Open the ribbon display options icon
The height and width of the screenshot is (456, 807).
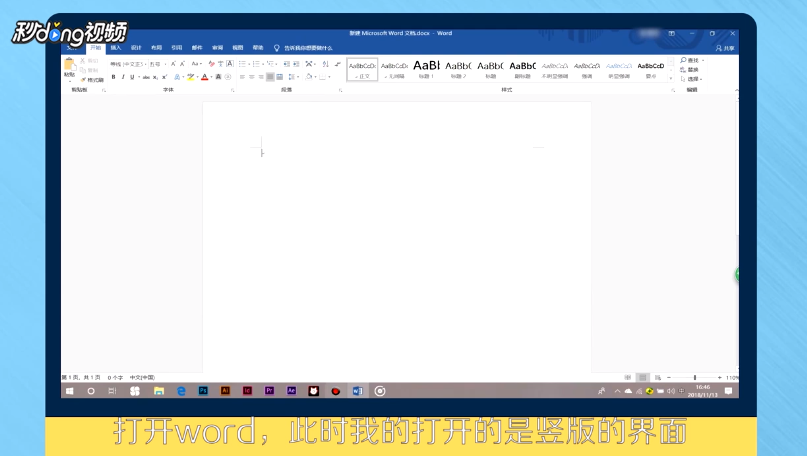(672, 33)
